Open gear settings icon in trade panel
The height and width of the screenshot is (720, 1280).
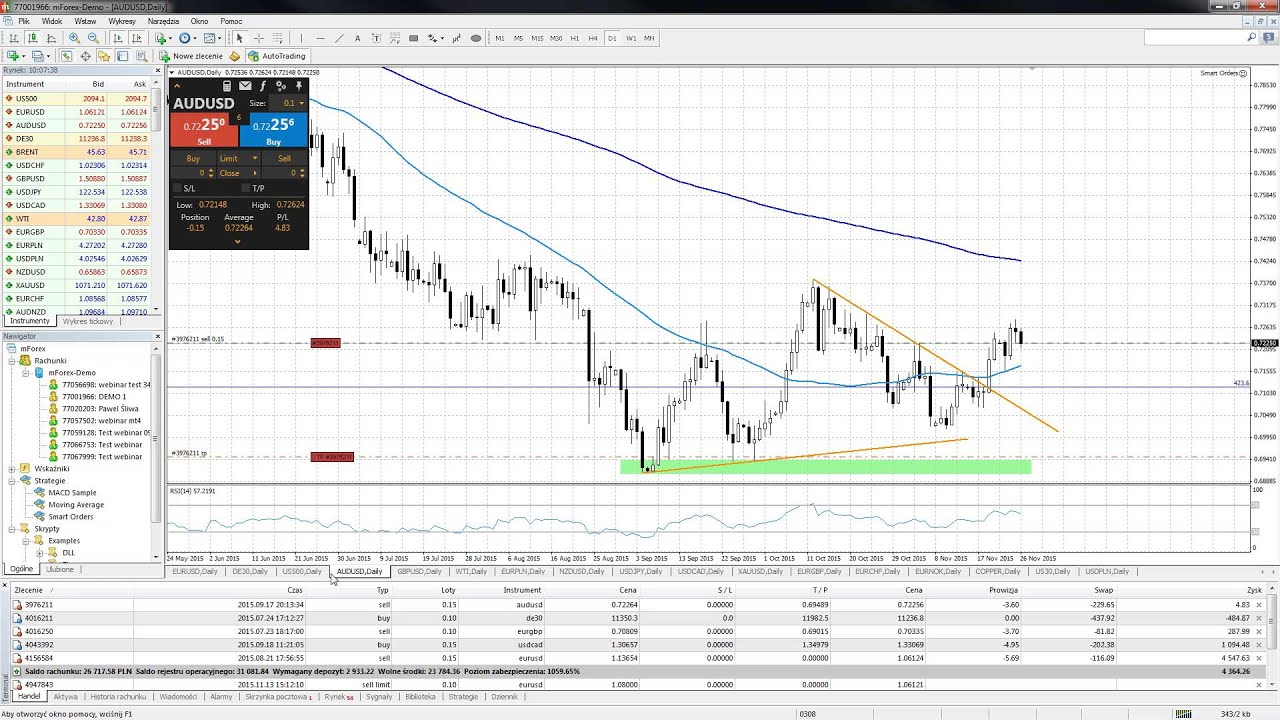coord(281,87)
